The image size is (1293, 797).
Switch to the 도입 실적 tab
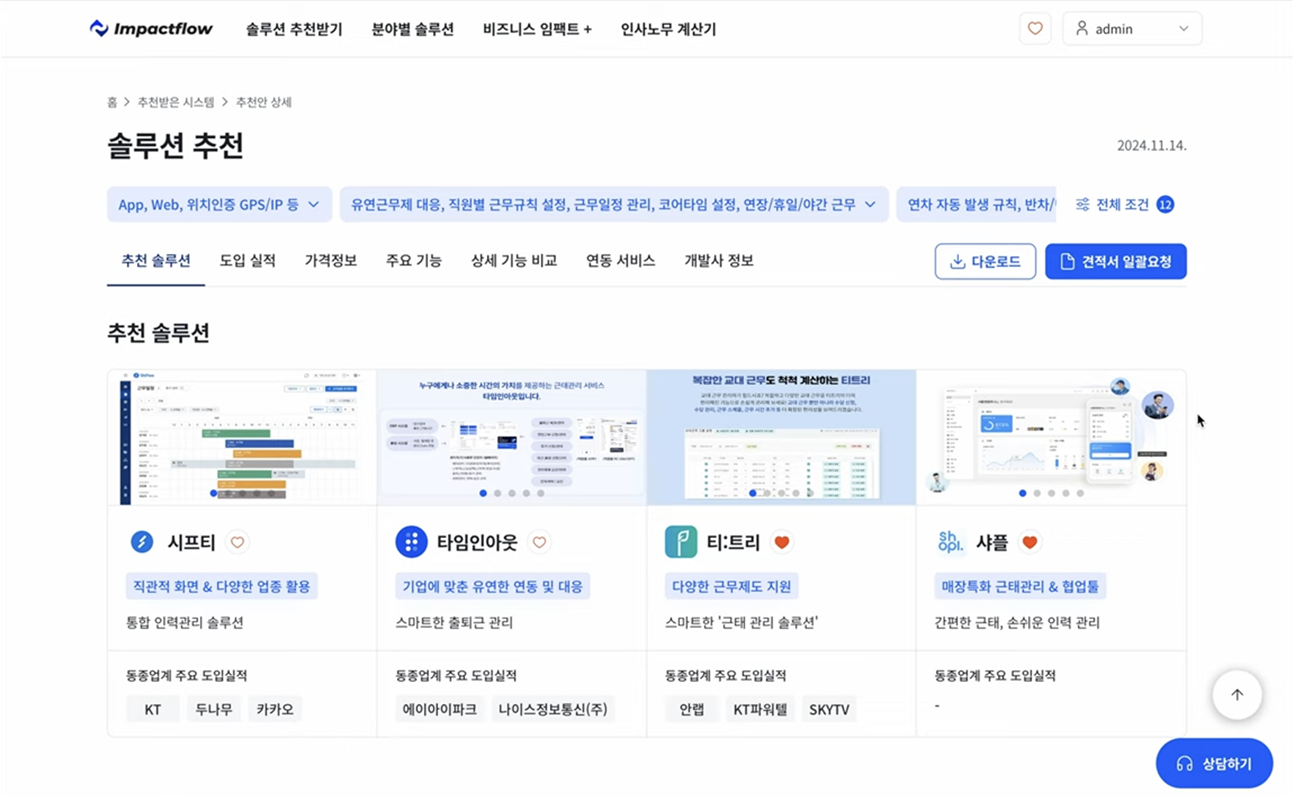point(248,261)
